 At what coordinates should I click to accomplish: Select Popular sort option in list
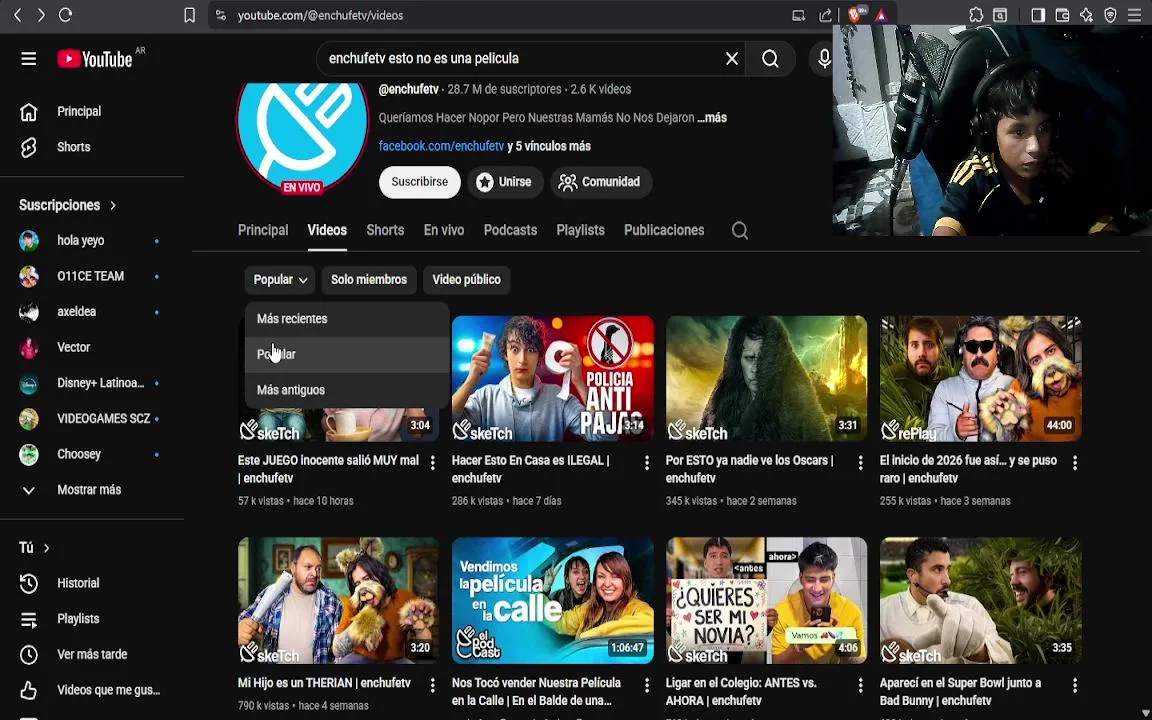point(347,355)
